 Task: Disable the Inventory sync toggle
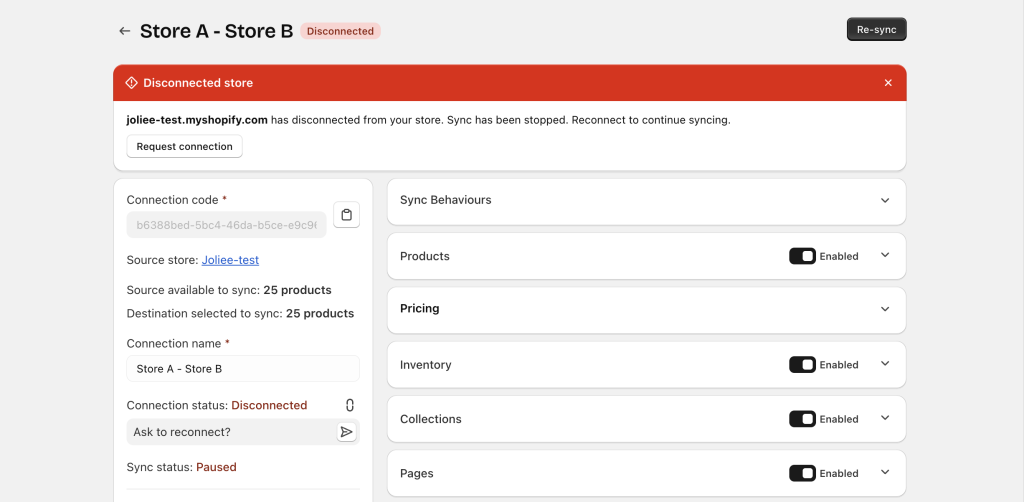click(x=802, y=365)
